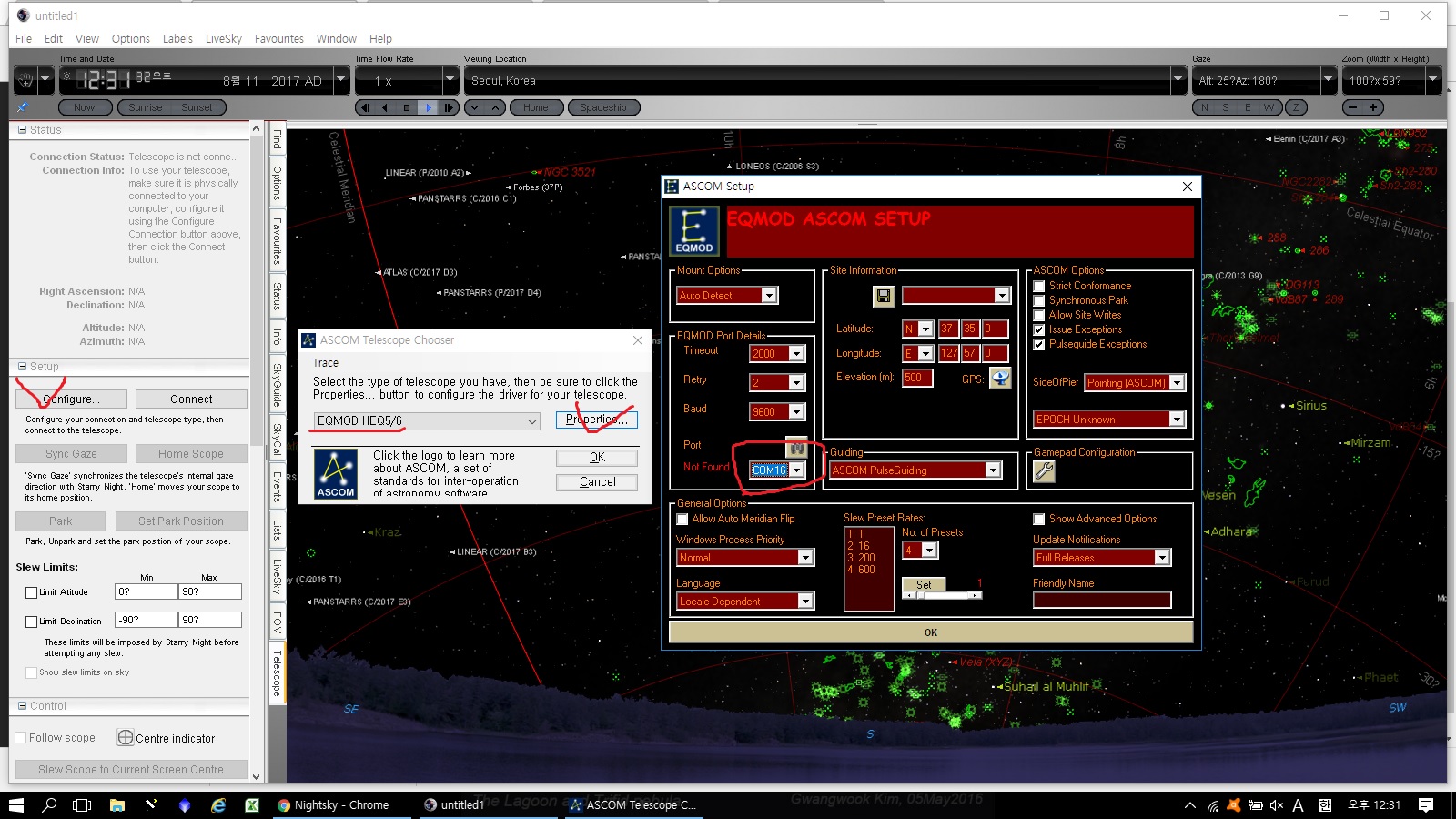1456x819 pixels.
Task: Click the Friendly Name input field
Action: [1102, 600]
